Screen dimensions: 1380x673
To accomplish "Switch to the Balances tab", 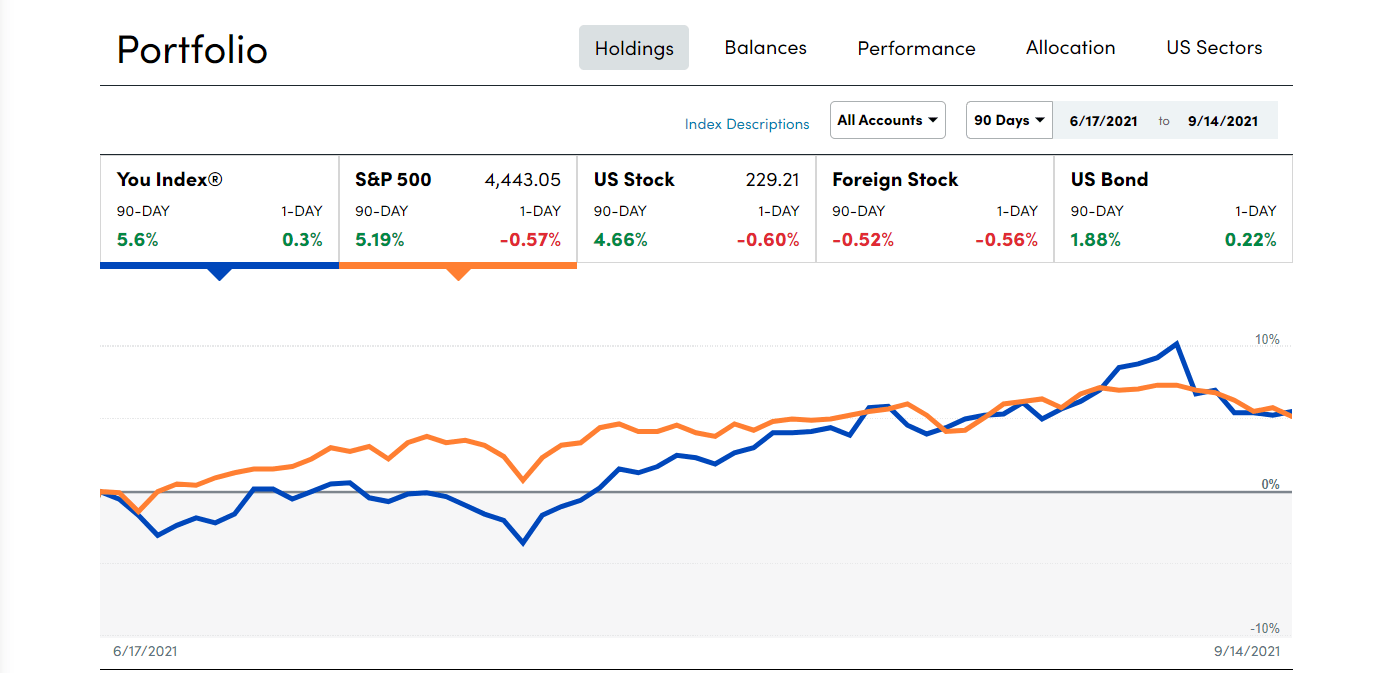I will coord(765,47).
